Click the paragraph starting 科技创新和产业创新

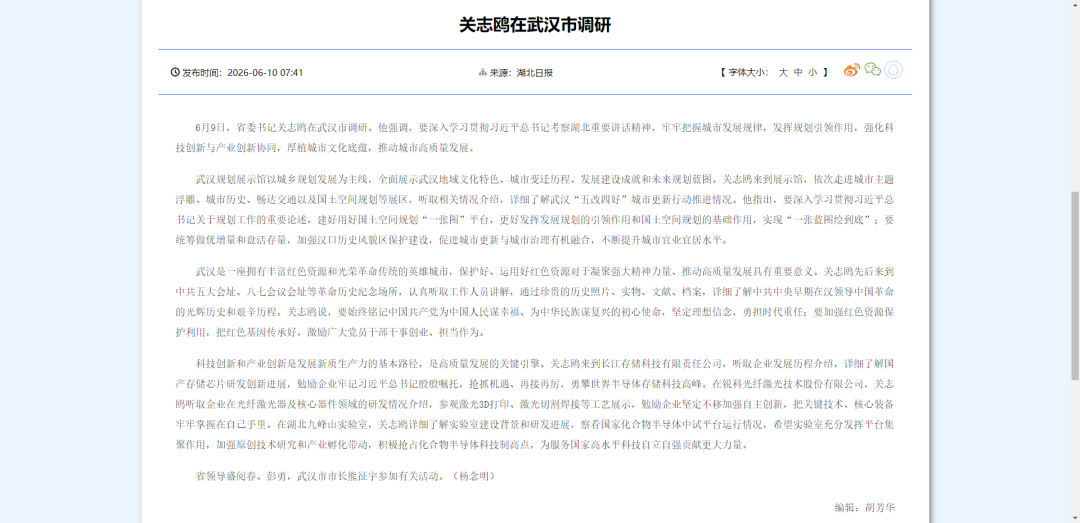click(x=535, y=404)
